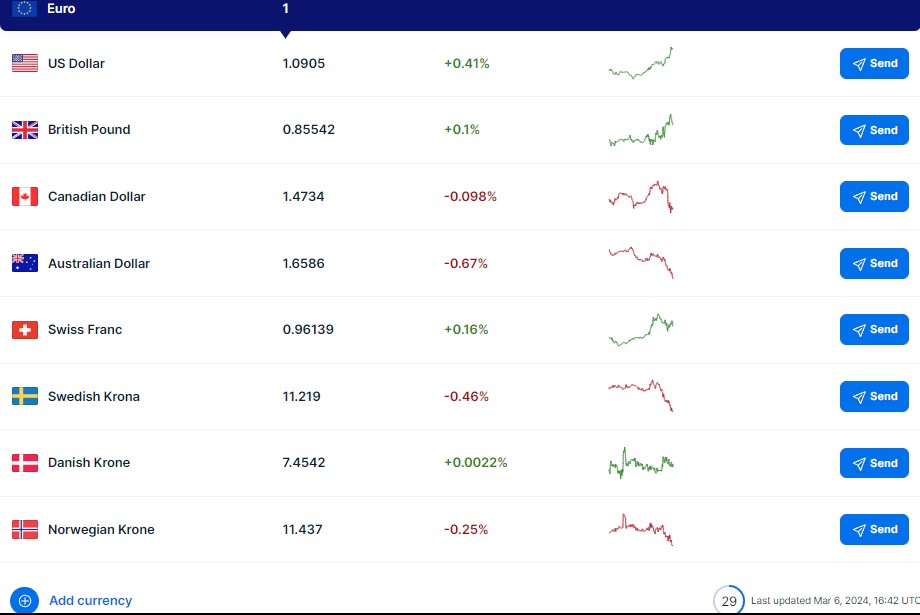Send money in US Dollar
The width and height of the screenshot is (920, 615).
point(874,63)
